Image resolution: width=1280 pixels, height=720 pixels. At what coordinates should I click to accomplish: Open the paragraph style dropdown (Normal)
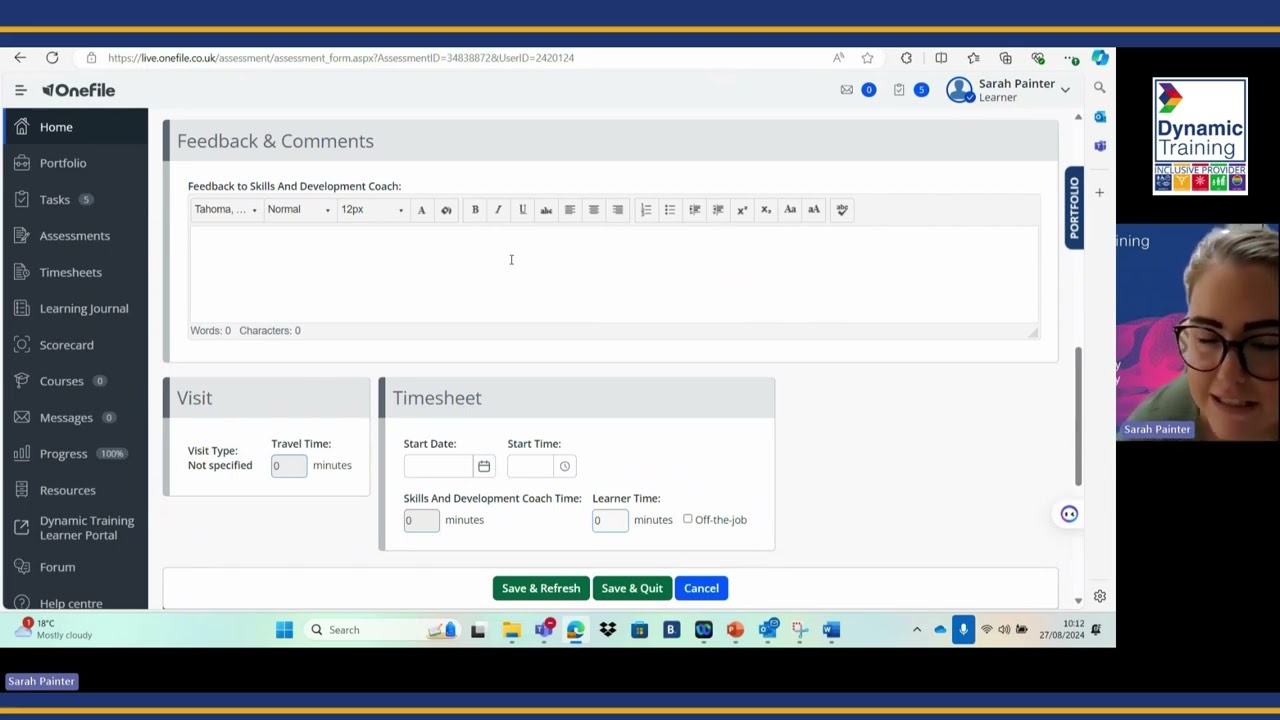(298, 210)
